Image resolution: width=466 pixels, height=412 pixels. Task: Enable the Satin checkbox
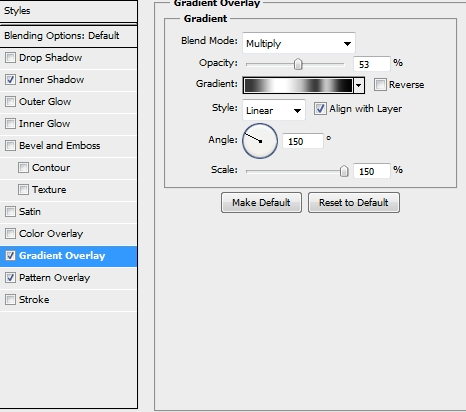[x=10, y=212]
